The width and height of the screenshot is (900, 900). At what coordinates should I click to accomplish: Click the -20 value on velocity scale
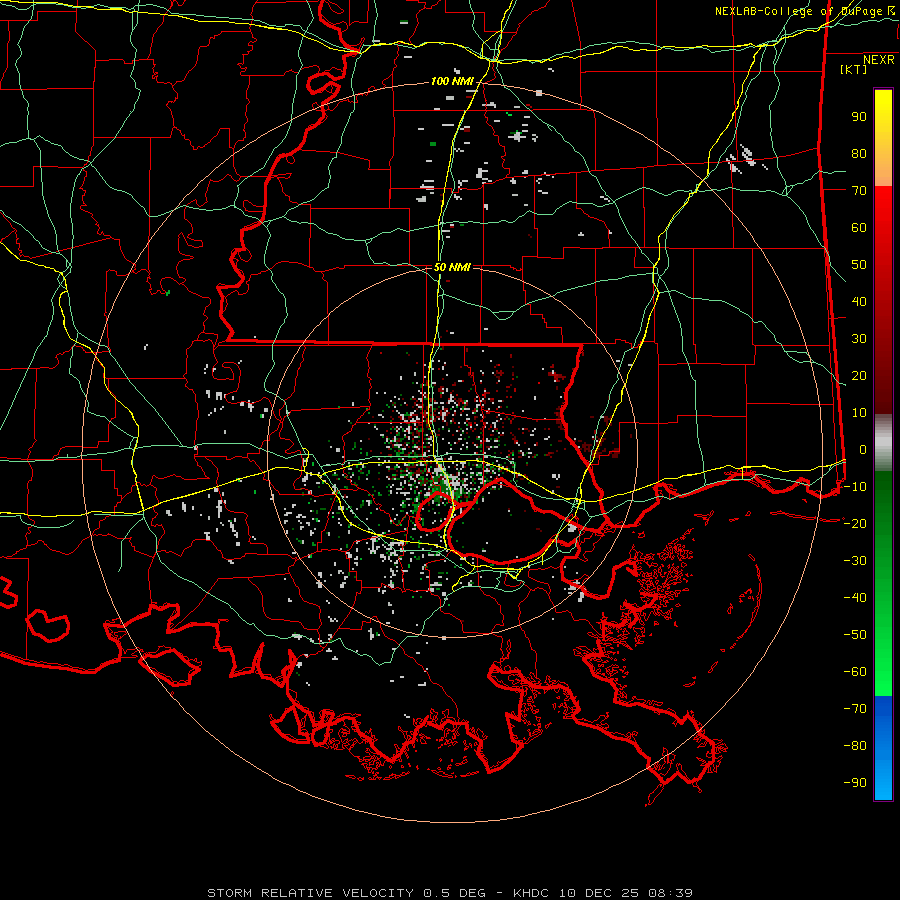855,523
